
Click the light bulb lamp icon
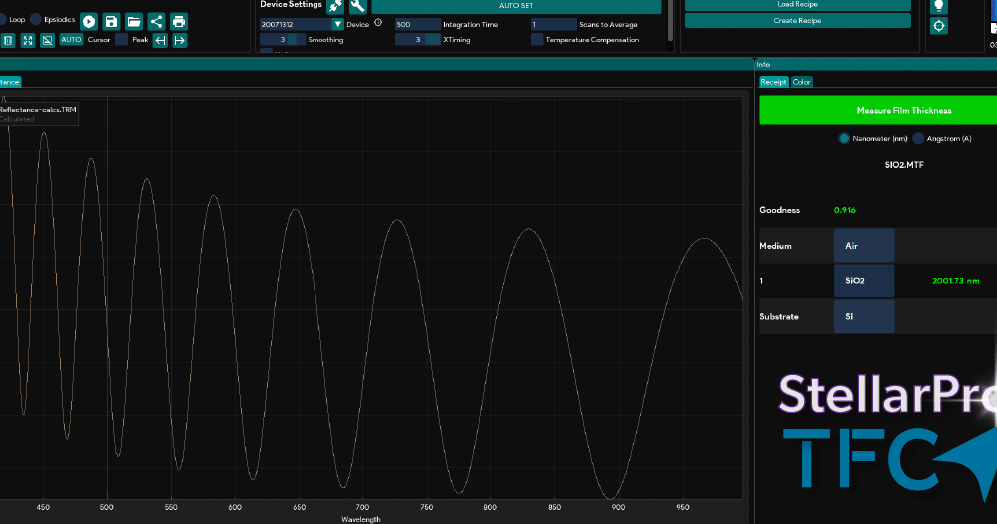(x=938, y=6)
